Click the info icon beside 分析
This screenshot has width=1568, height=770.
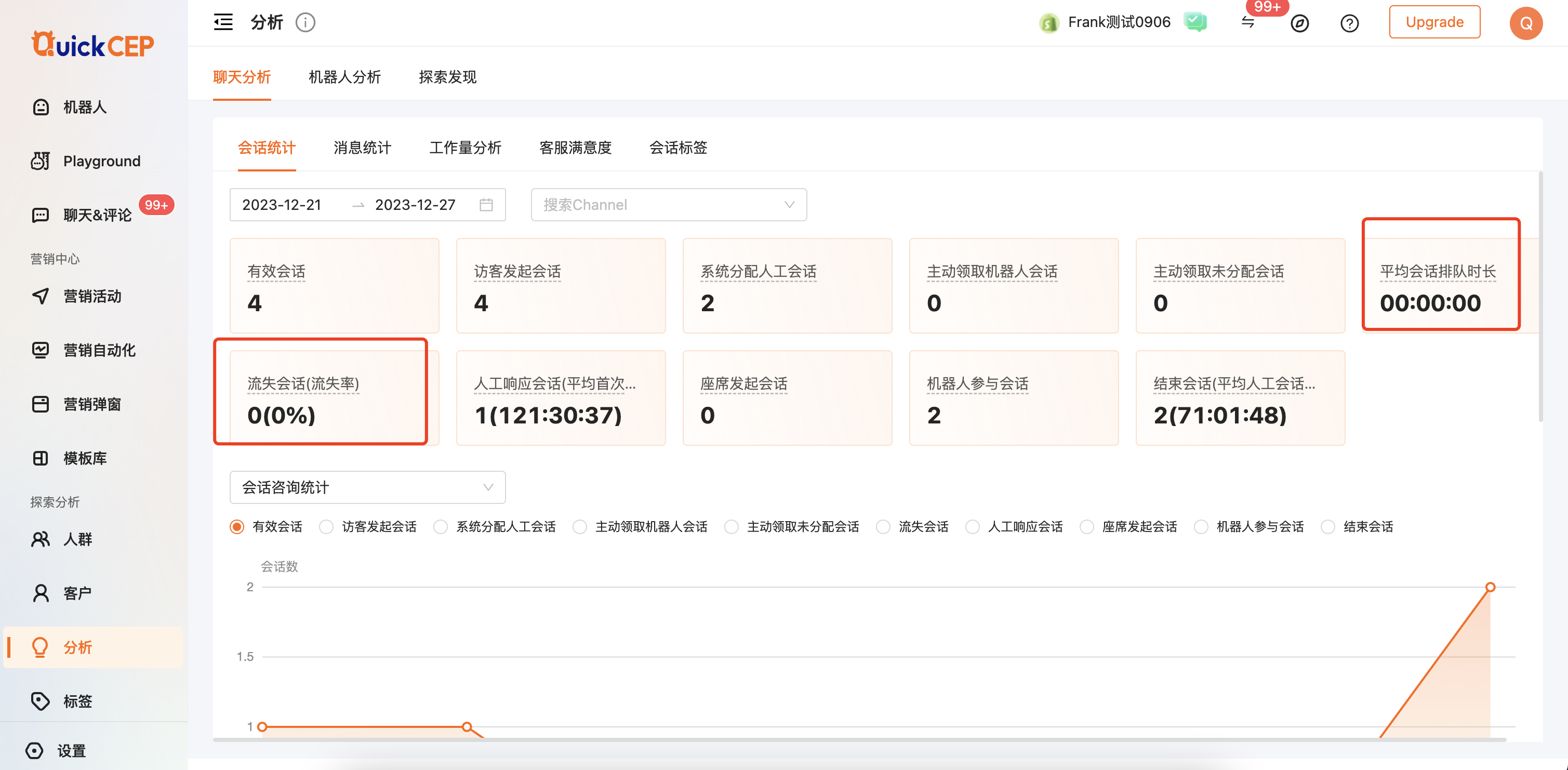click(x=305, y=22)
